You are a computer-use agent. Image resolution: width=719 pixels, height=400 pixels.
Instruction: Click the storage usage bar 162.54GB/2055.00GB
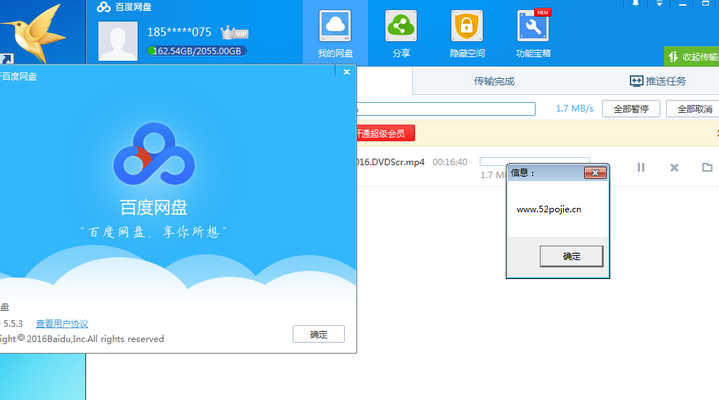(197, 51)
